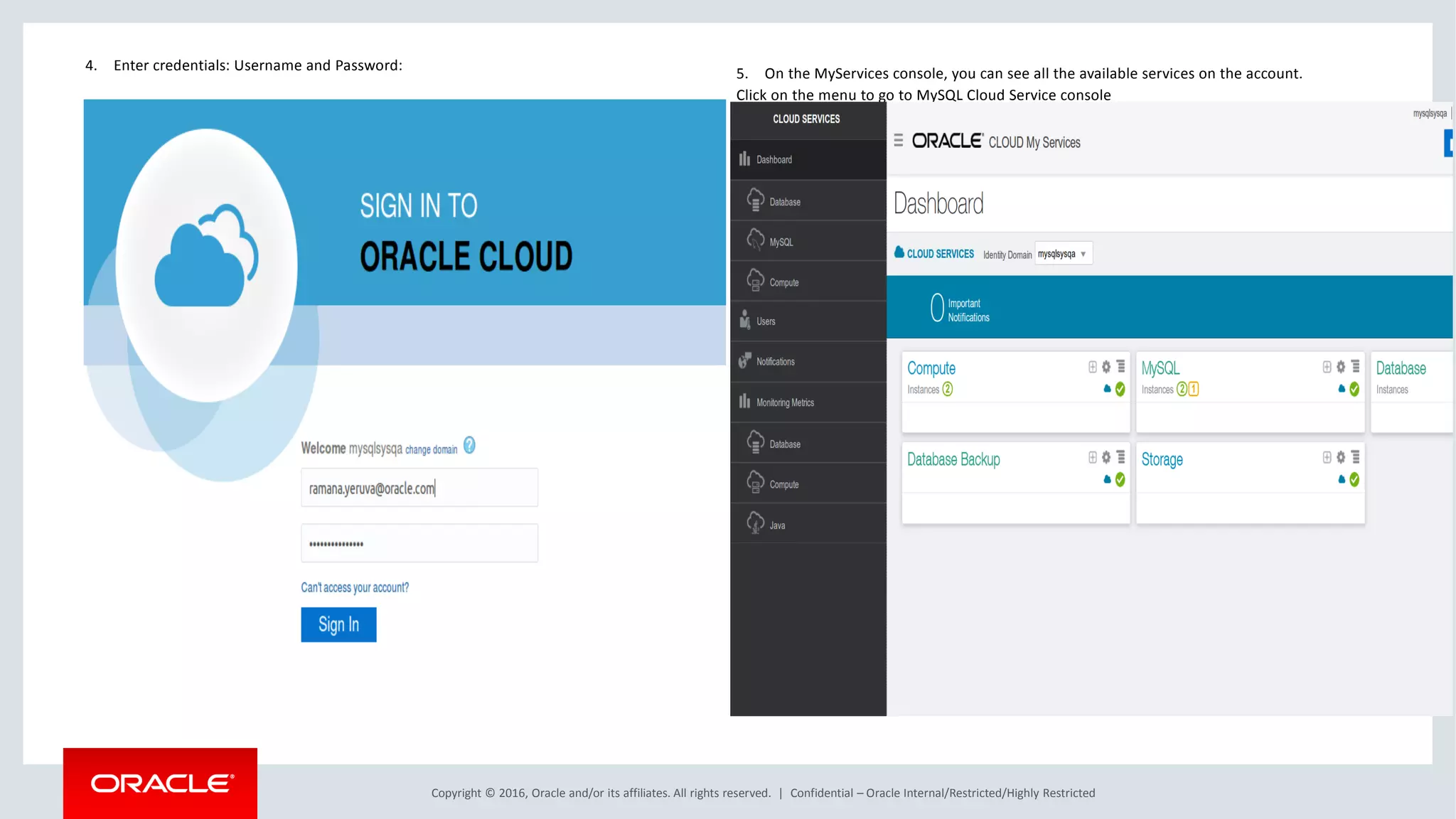Viewport: 1456px width, 819px height.
Task: Click the Sign In button
Action: pos(338,624)
